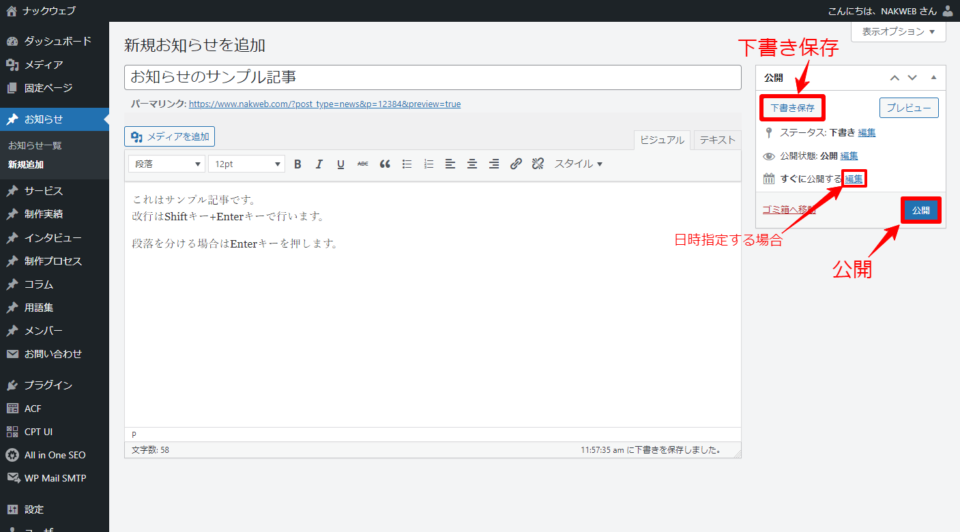Open the 表示オプション screen options panel

[897, 32]
